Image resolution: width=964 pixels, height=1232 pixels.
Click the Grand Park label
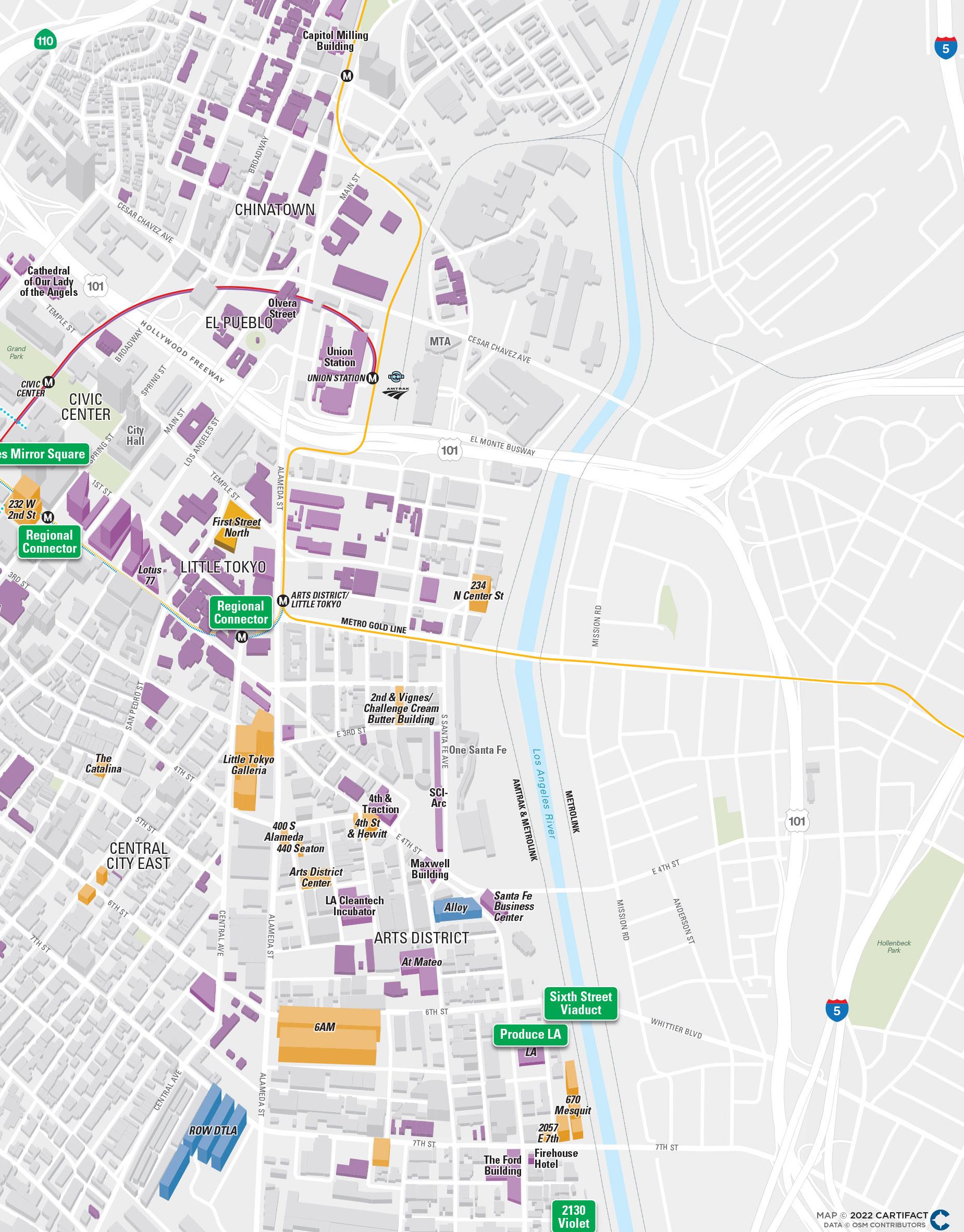click(16, 353)
